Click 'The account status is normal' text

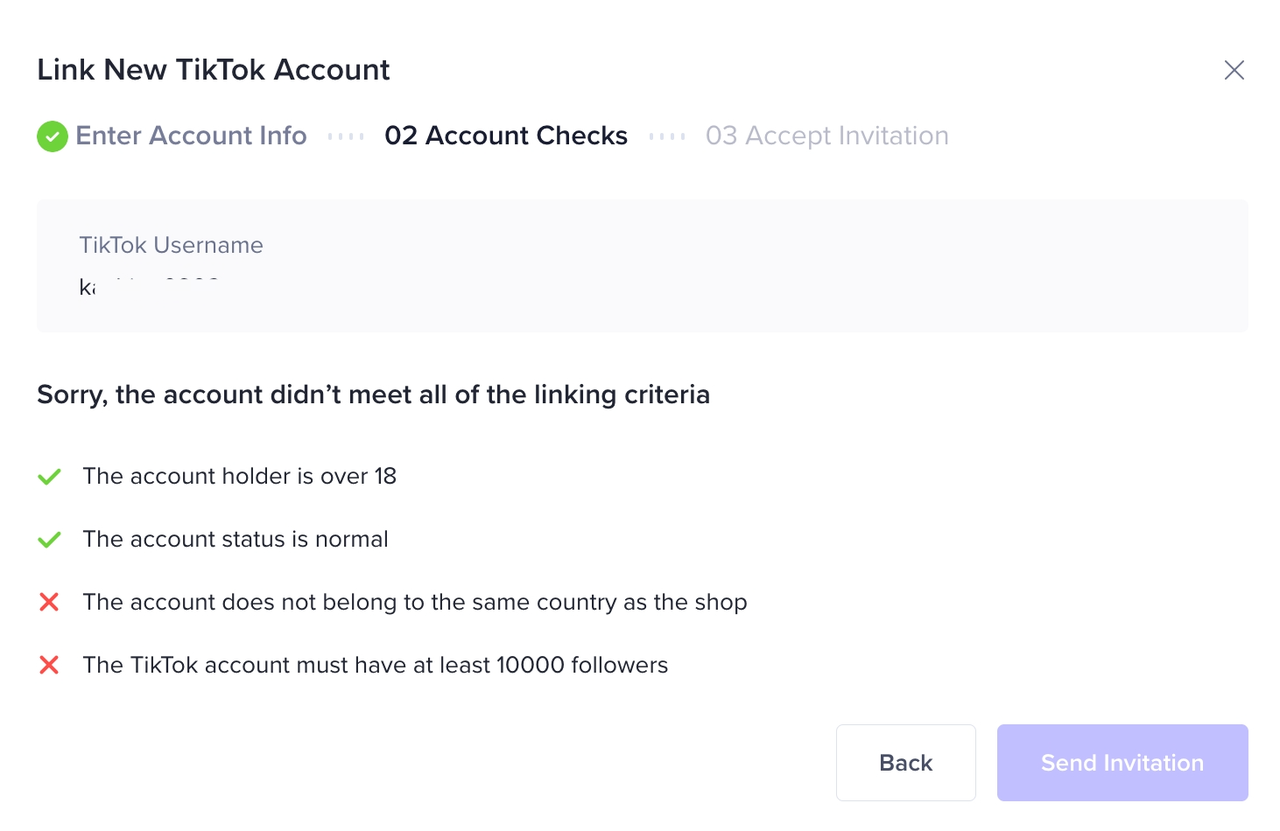click(x=235, y=540)
